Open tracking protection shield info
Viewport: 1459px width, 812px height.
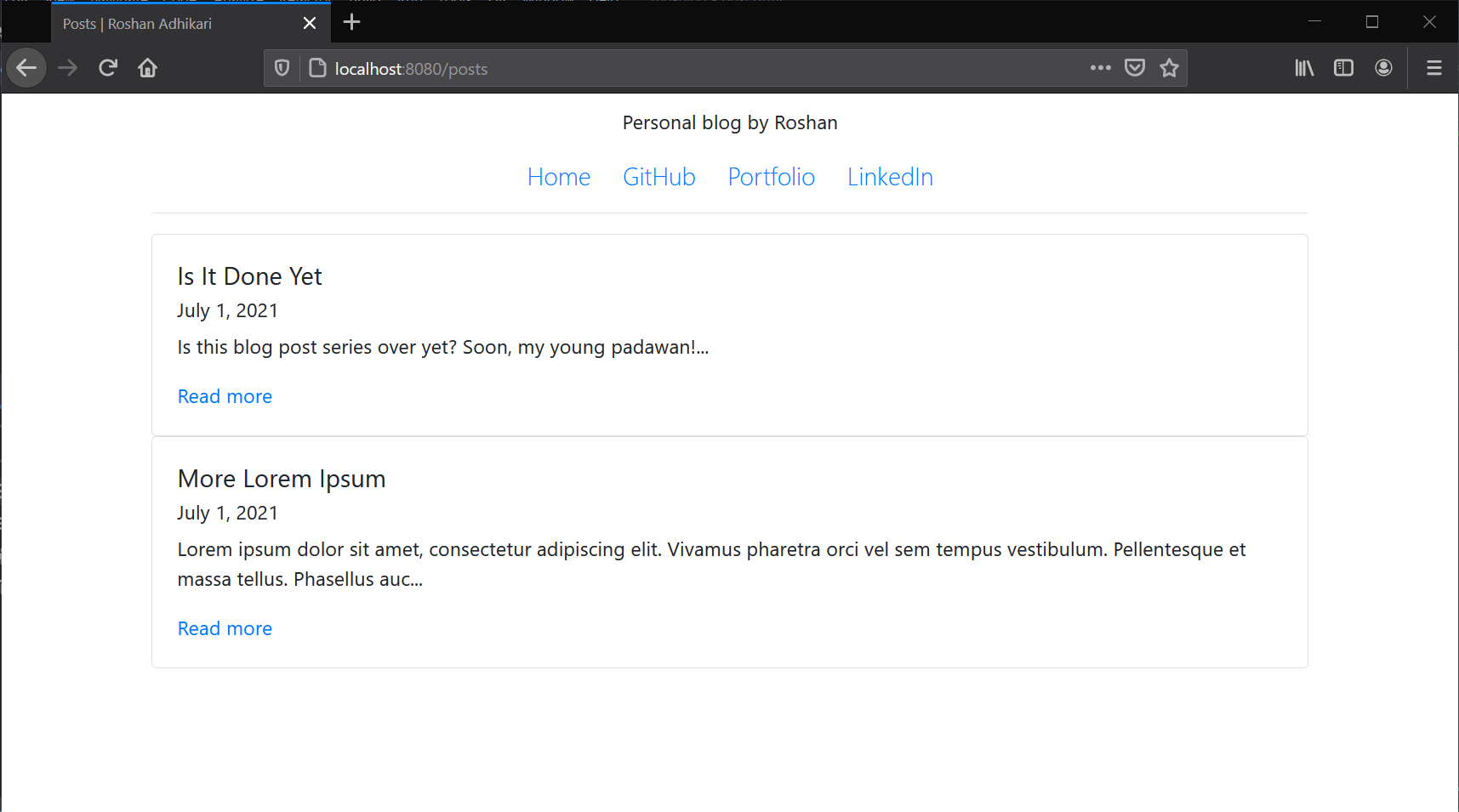click(282, 68)
